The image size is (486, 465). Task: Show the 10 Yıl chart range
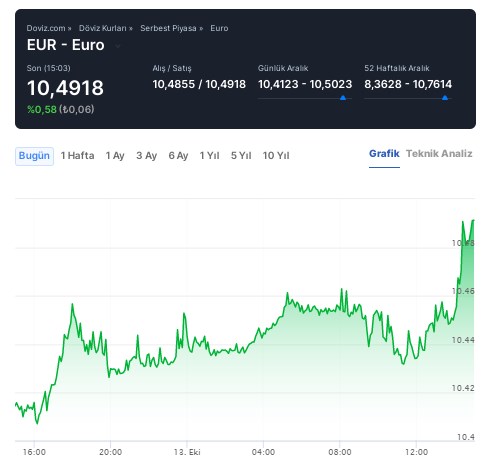pos(276,156)
